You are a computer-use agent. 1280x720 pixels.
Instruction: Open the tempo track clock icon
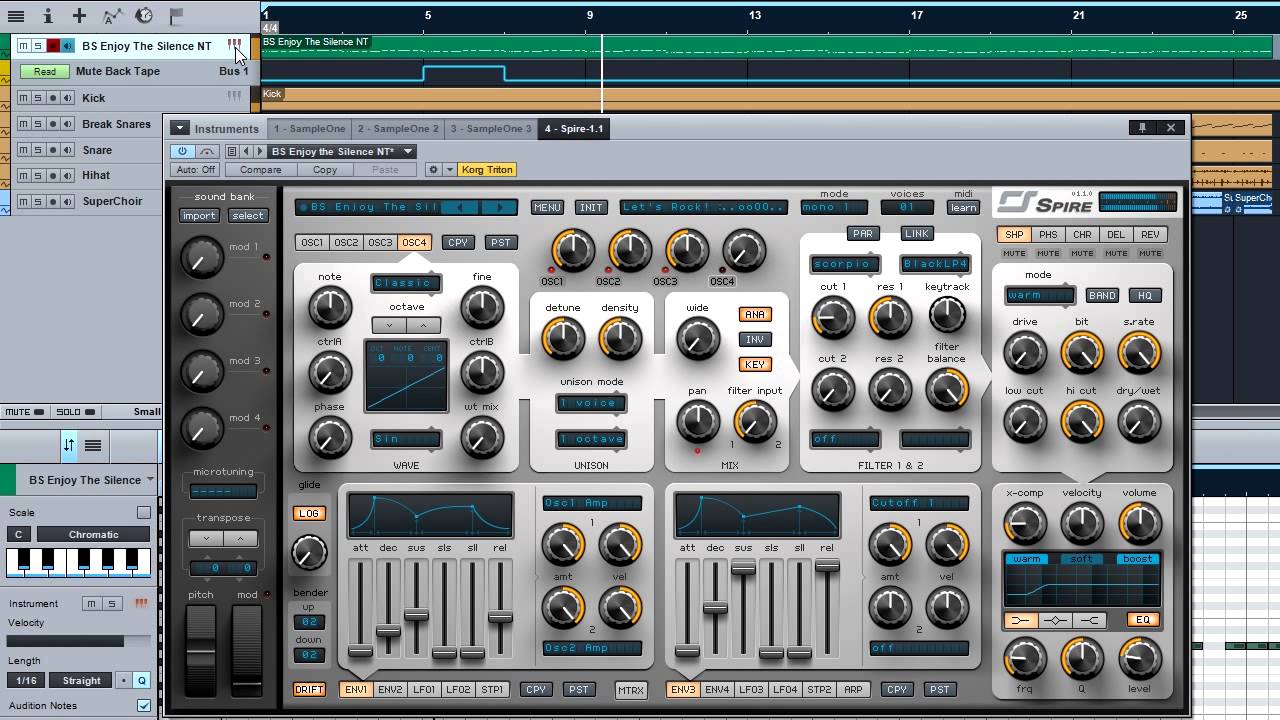pyautogui.click(x=144, y=16)
